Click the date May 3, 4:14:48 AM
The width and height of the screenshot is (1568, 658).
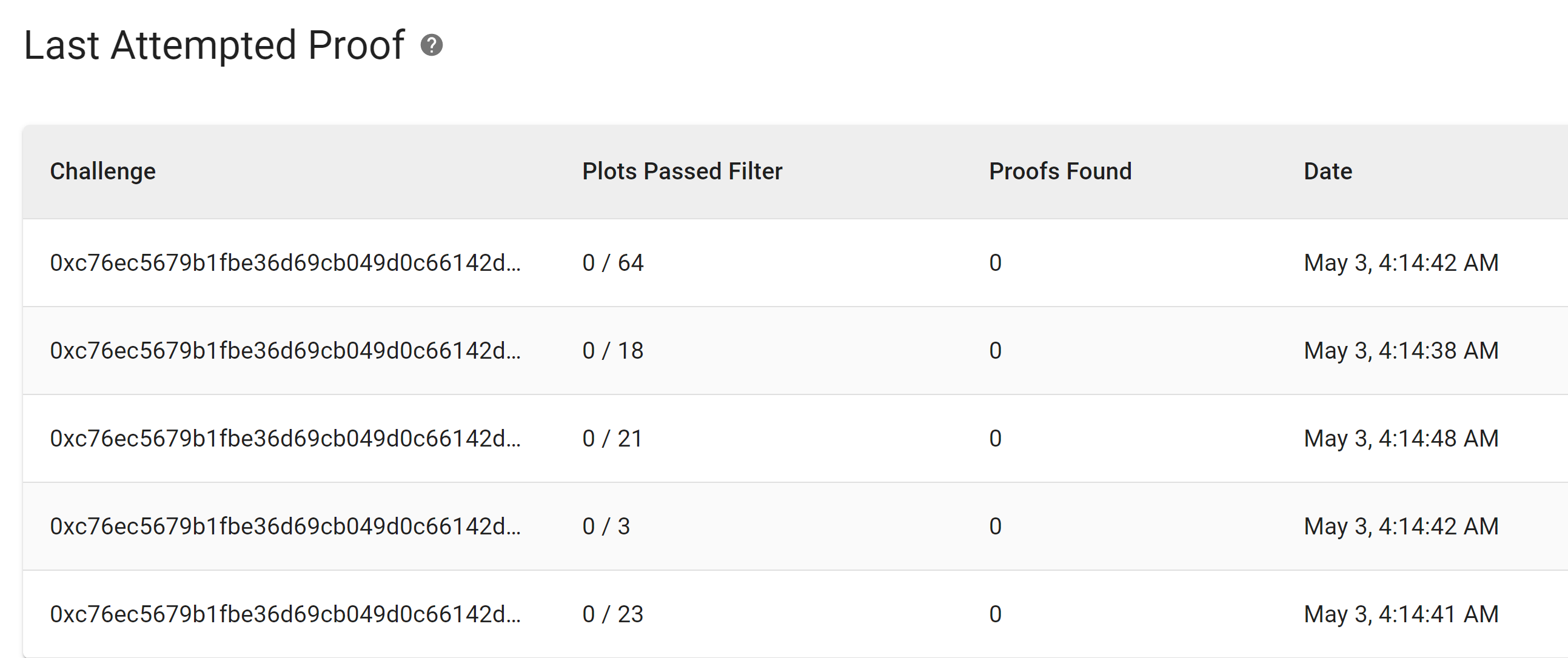(1401, 439)
